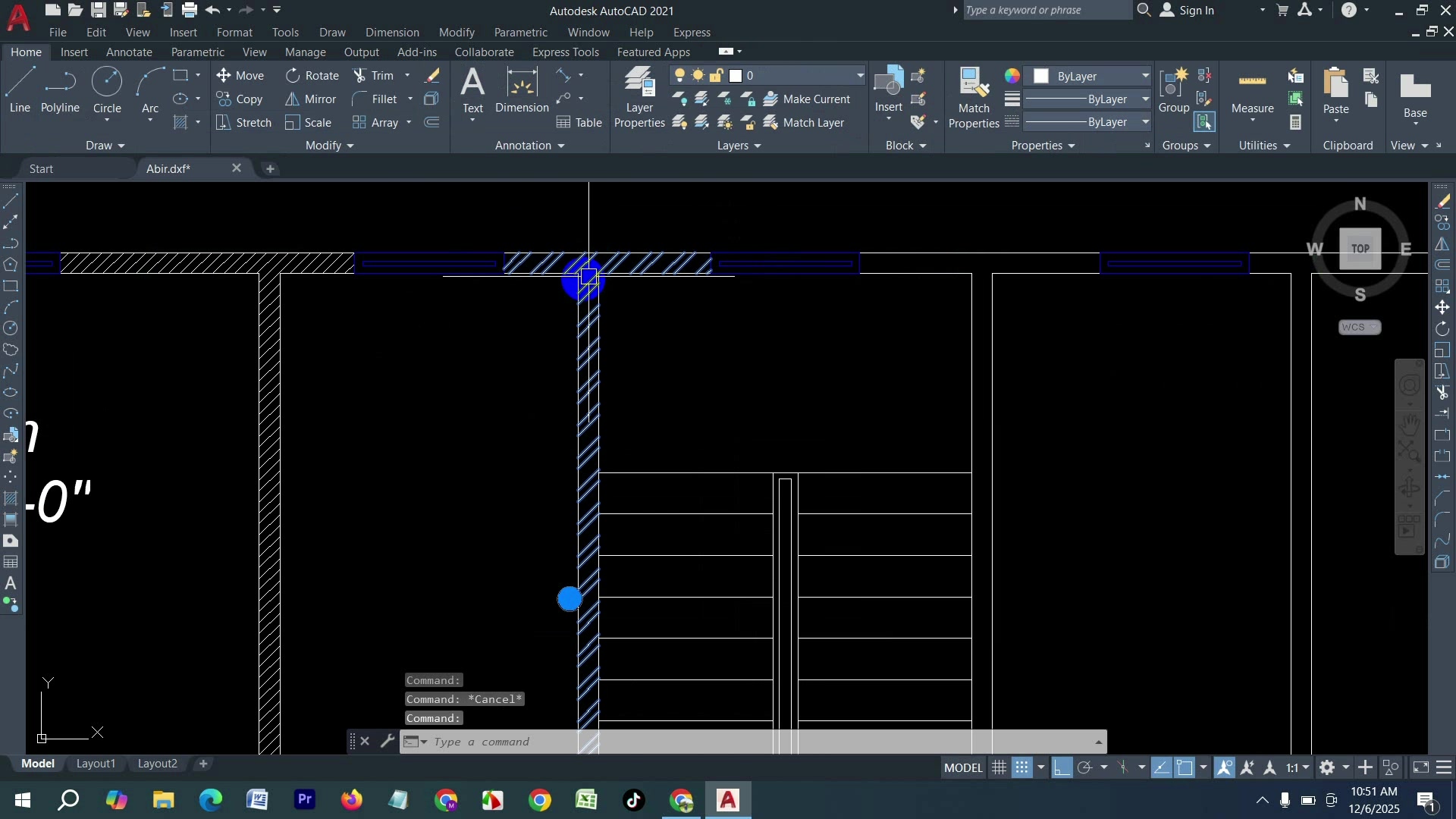The width and height of the screenshot is (1456, 819).
Task: Toggle object snap in status bar
Action: point(1185,767)
